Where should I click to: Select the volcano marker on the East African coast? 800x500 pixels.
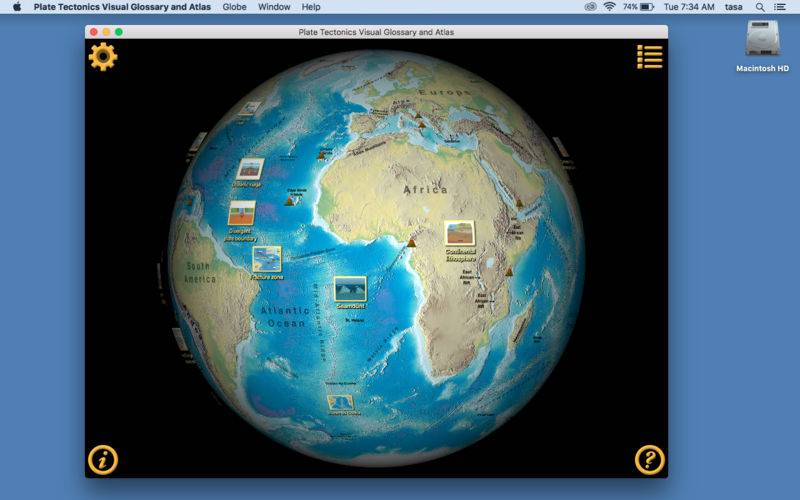coord(509,272)
